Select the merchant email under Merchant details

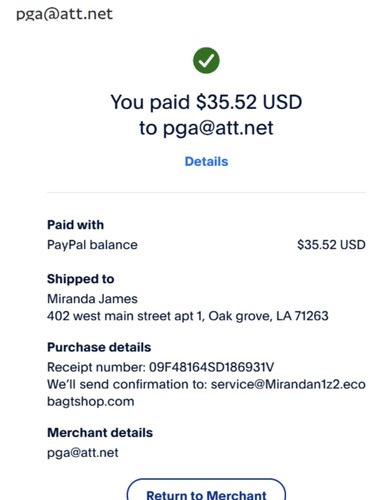point(83,453)
